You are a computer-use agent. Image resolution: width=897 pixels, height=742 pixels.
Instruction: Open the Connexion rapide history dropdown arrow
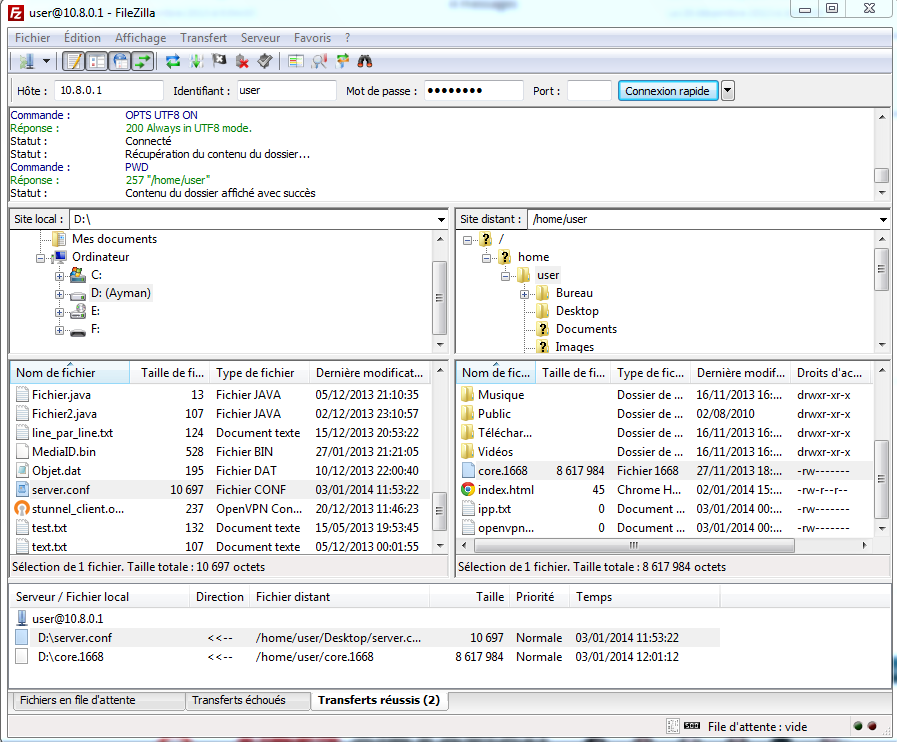tap(727, 91)
